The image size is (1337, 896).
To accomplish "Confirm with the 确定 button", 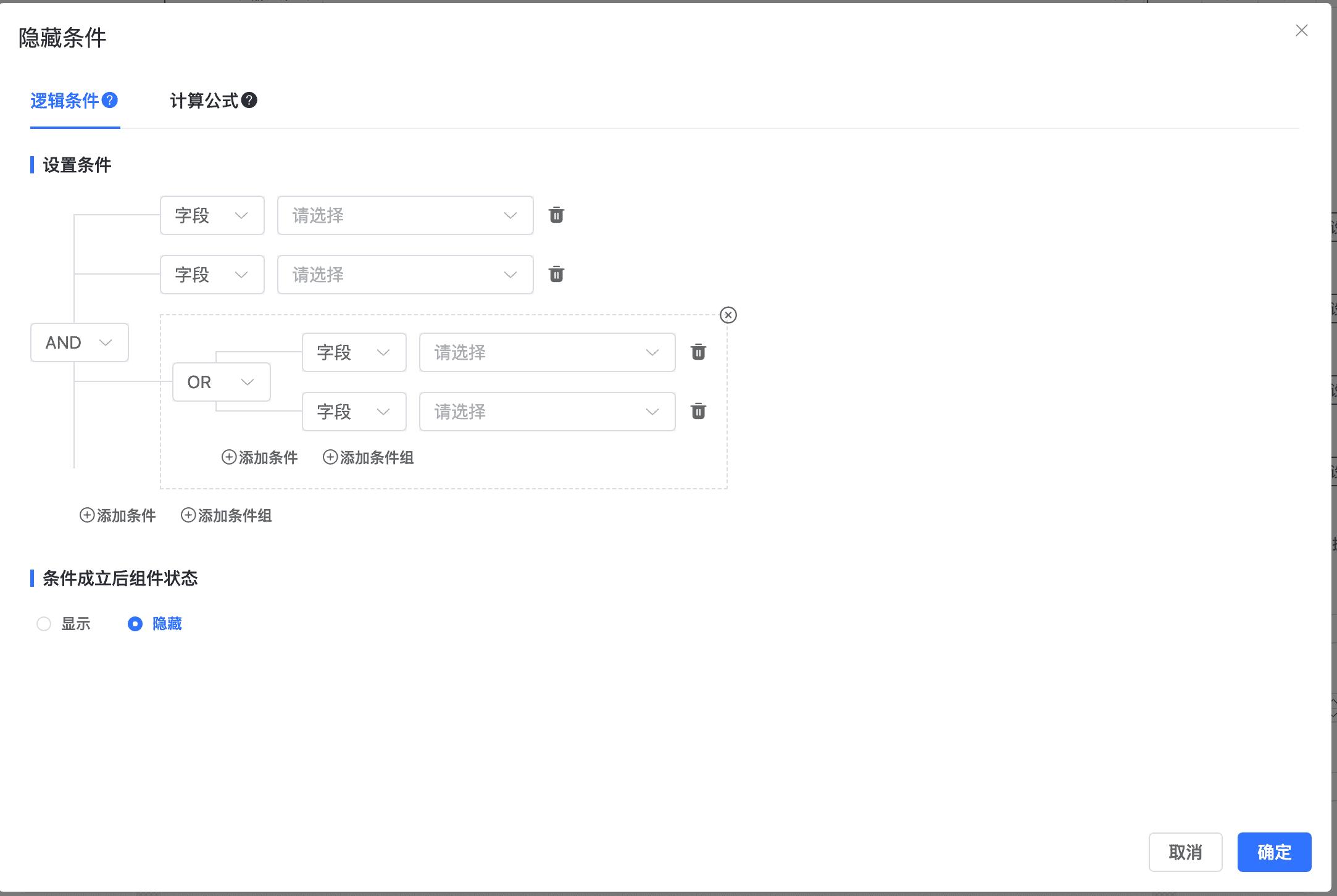I will (1274, 852).
